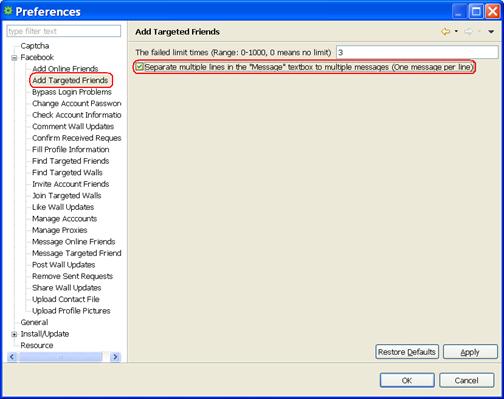This screenshot has height=399, width=504.
Task: Select Share Wall Updates item
Action: click(x=67, y=288)
